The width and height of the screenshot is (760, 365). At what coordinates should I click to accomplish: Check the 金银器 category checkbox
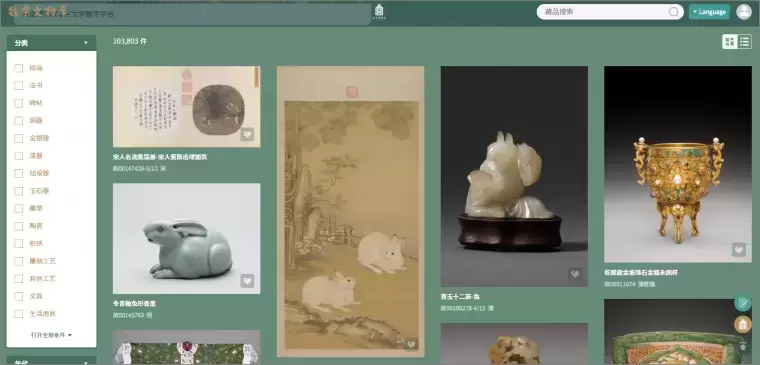click(18, 139)
